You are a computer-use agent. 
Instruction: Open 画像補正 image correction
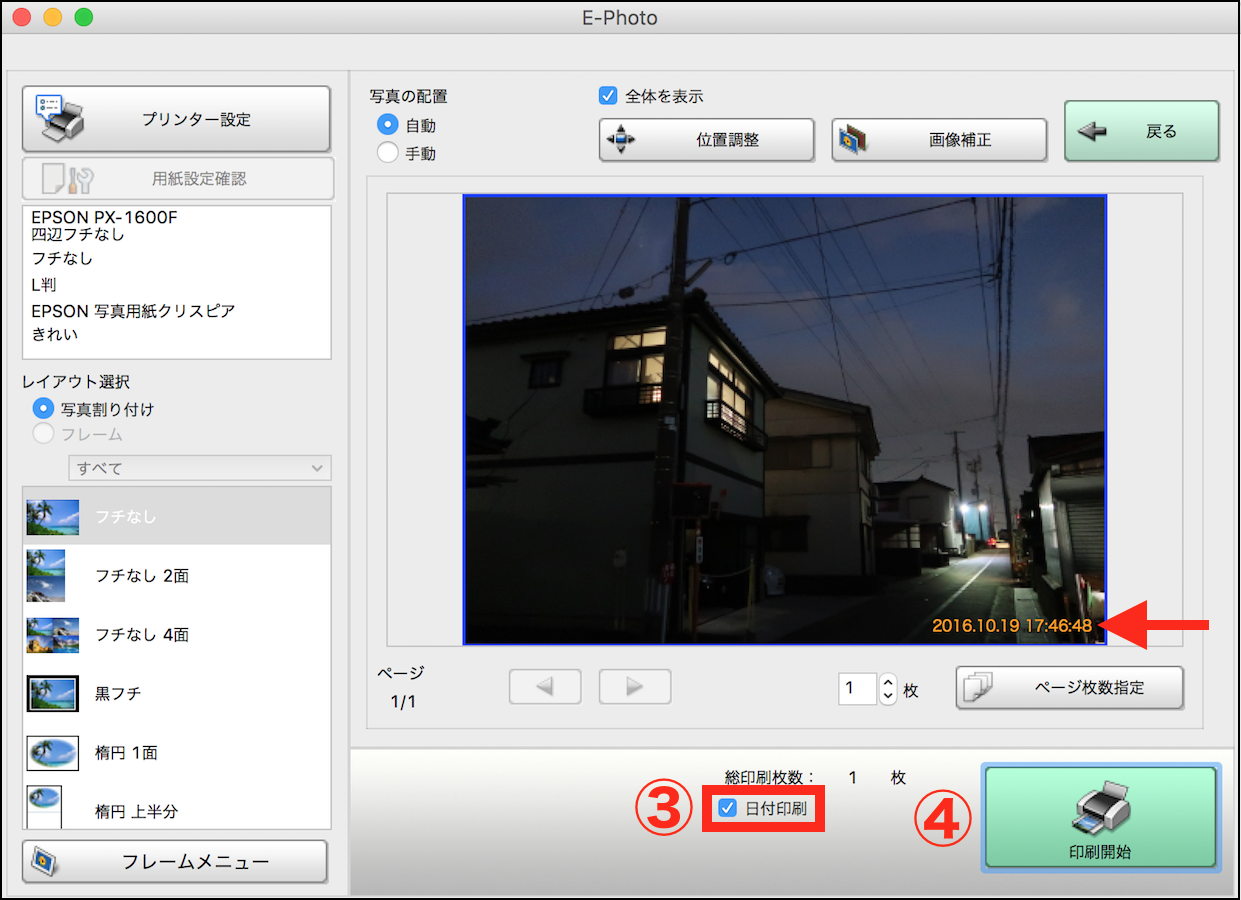938,140
